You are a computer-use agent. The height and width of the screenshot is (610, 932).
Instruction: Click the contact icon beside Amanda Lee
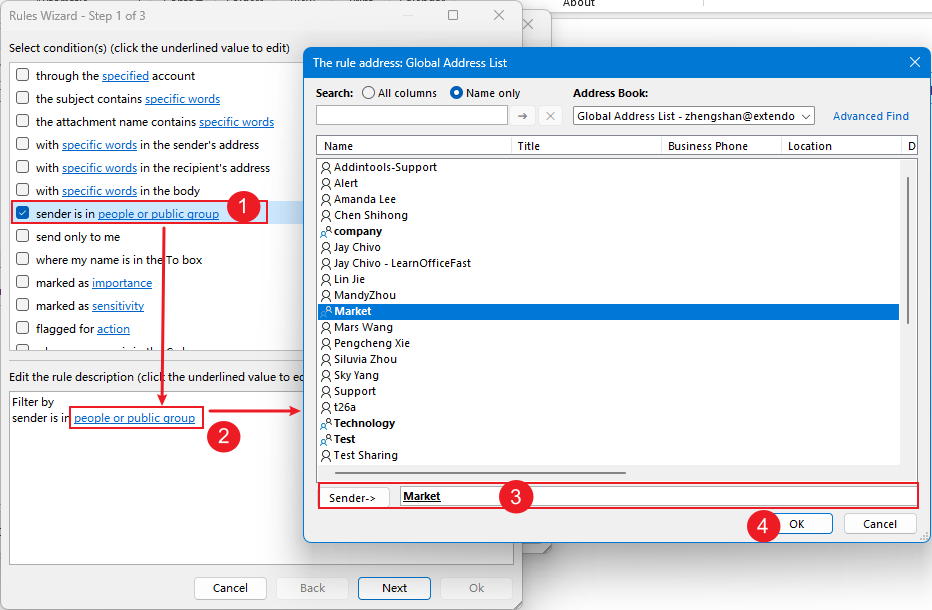(326, 199)
